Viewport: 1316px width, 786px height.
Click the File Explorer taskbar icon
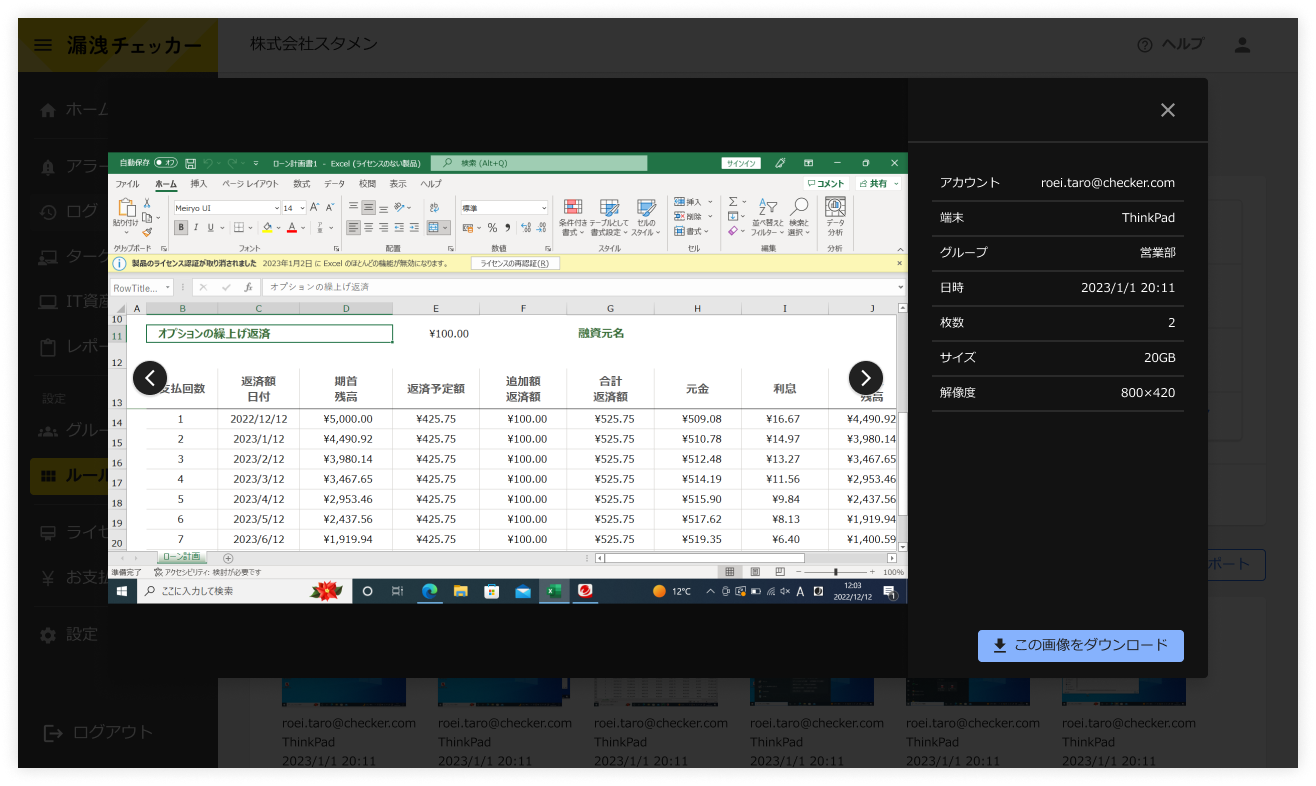460,591
